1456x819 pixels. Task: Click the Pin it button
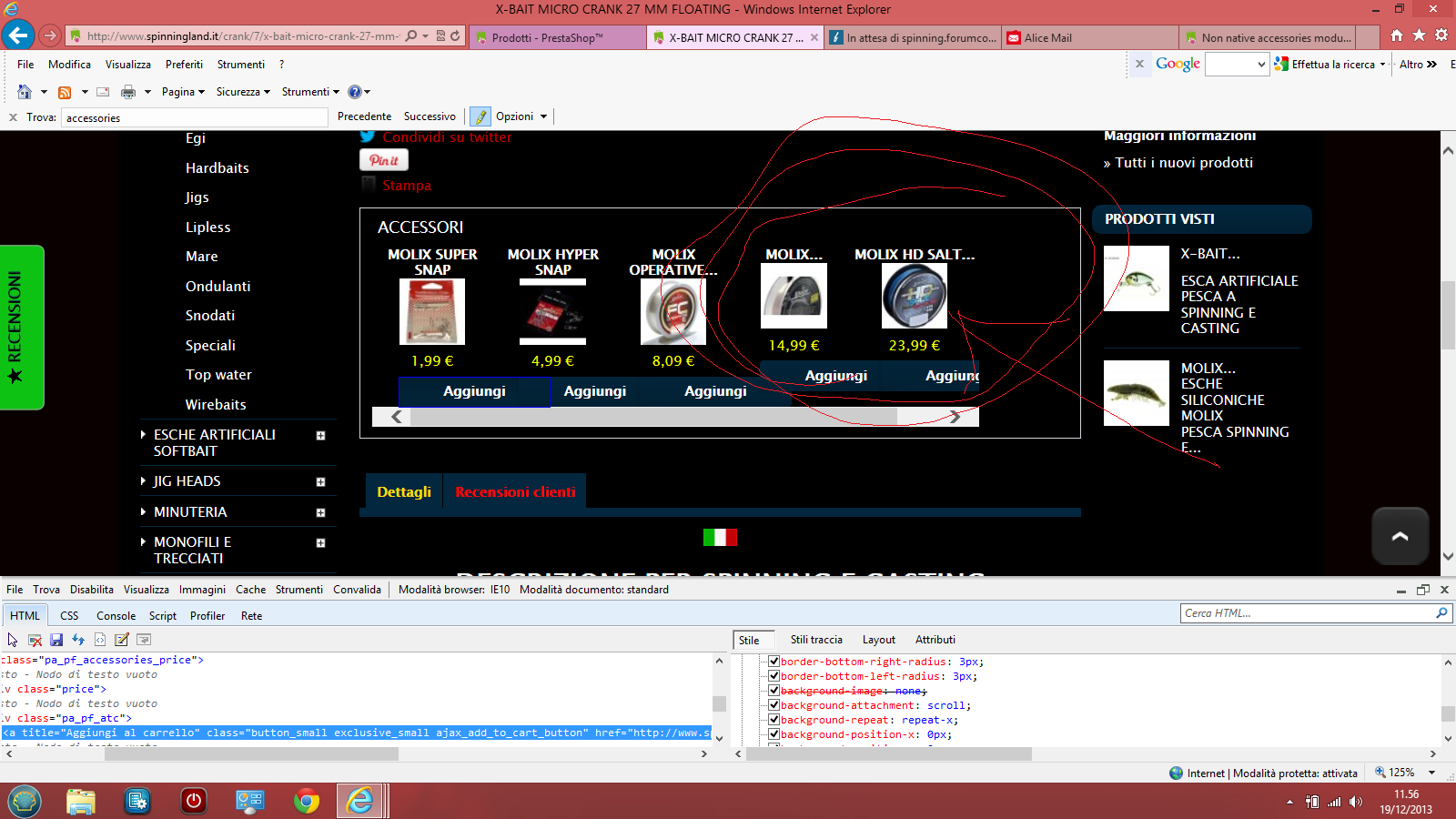(384, 160)
